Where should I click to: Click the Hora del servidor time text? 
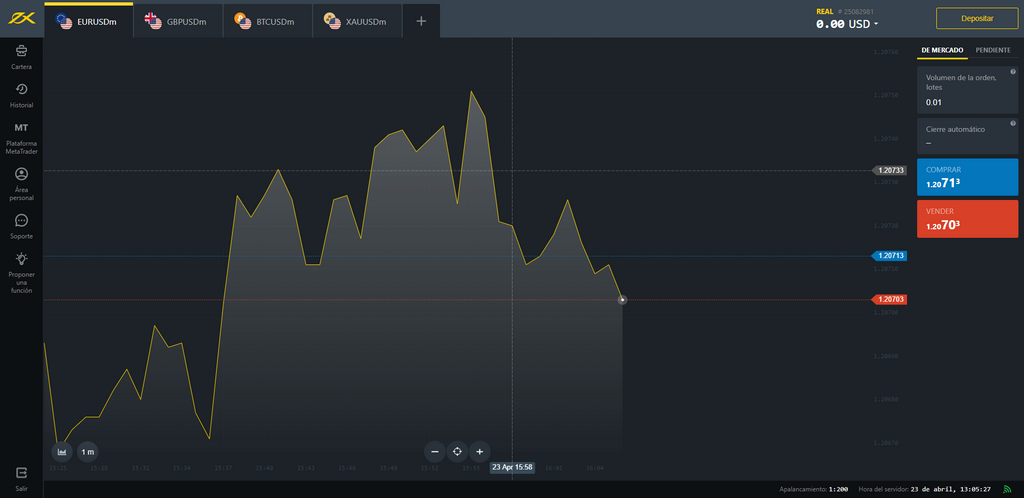(x=925, y=489)
